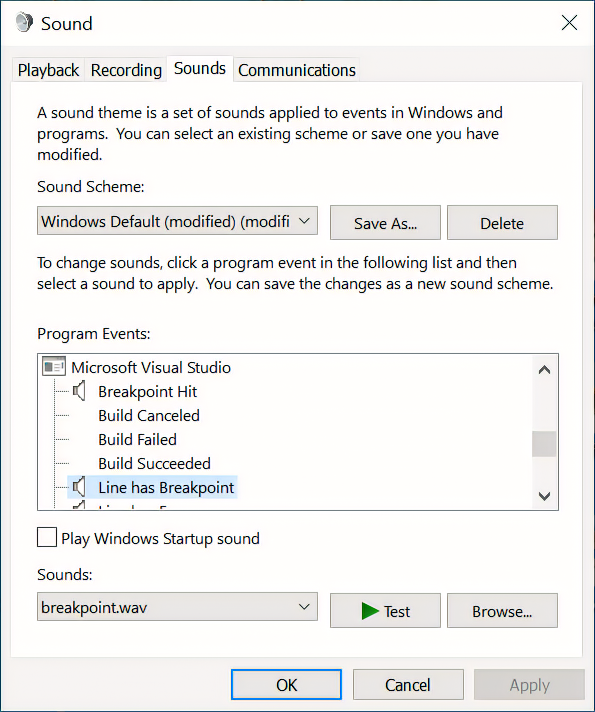595x712 pixels.
Task: Click the green play icon on Test
Action: pos(370,611)
